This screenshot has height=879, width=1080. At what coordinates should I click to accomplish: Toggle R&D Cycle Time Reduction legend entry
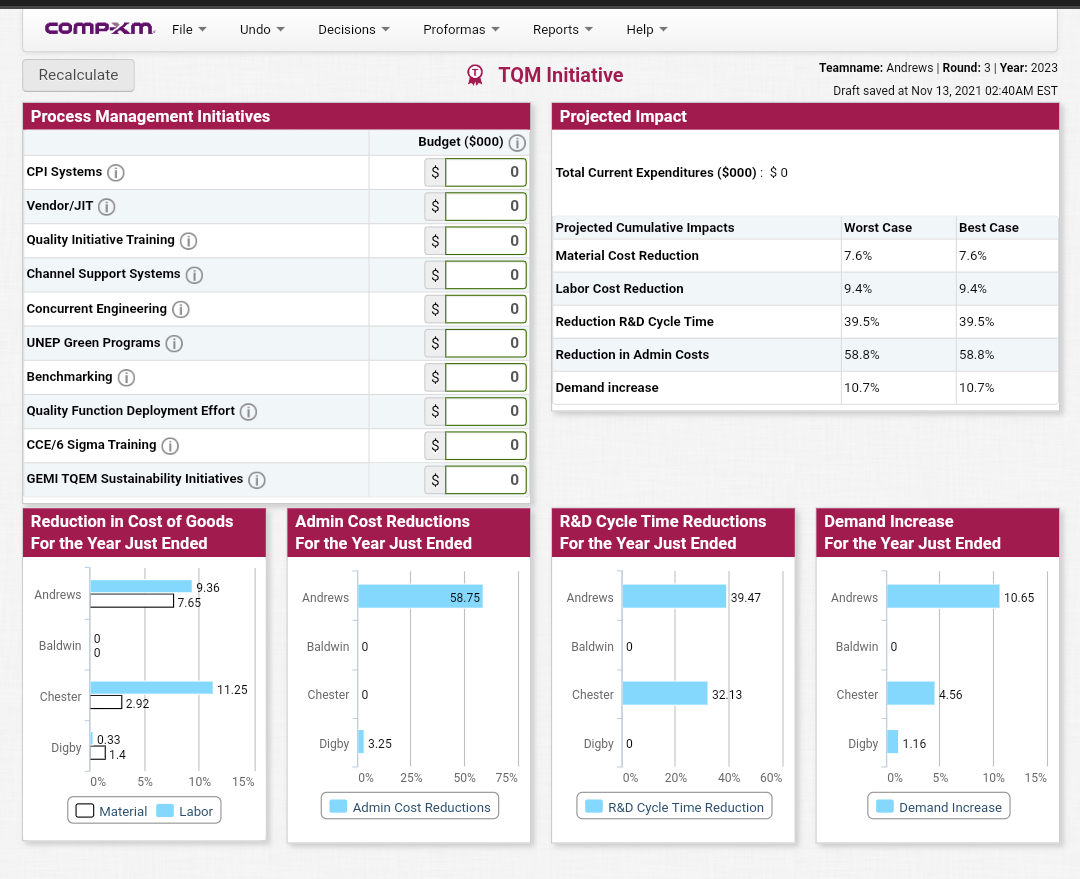coord(674,807)
